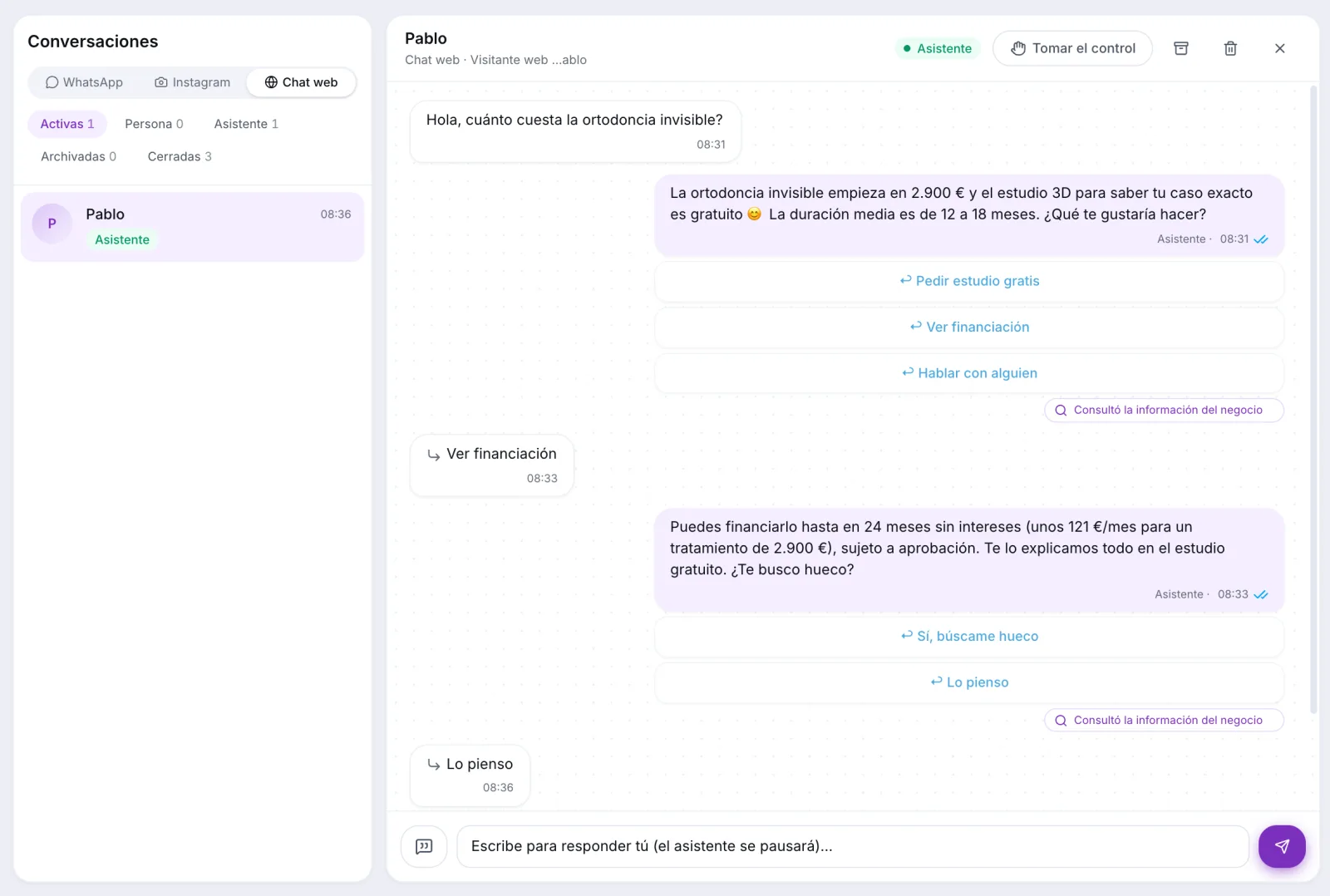
Task: Show Archivadas 0 conversations
Action: (x=78, y=156)
